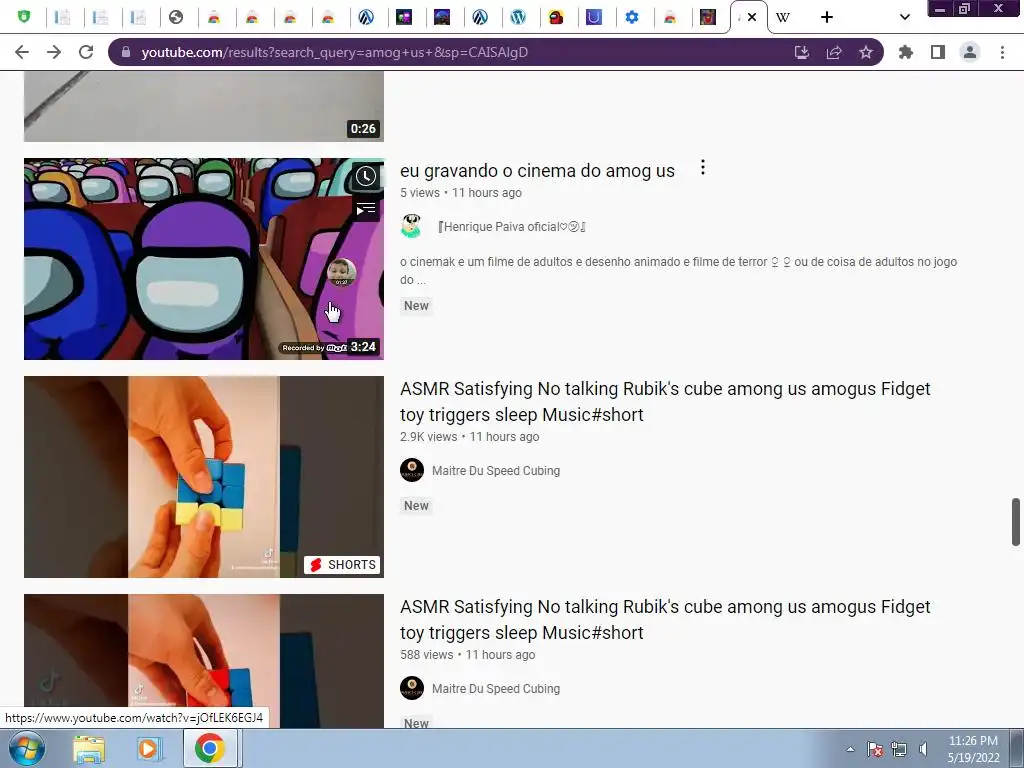Bookmark this page with star icon

pos(866,52)
